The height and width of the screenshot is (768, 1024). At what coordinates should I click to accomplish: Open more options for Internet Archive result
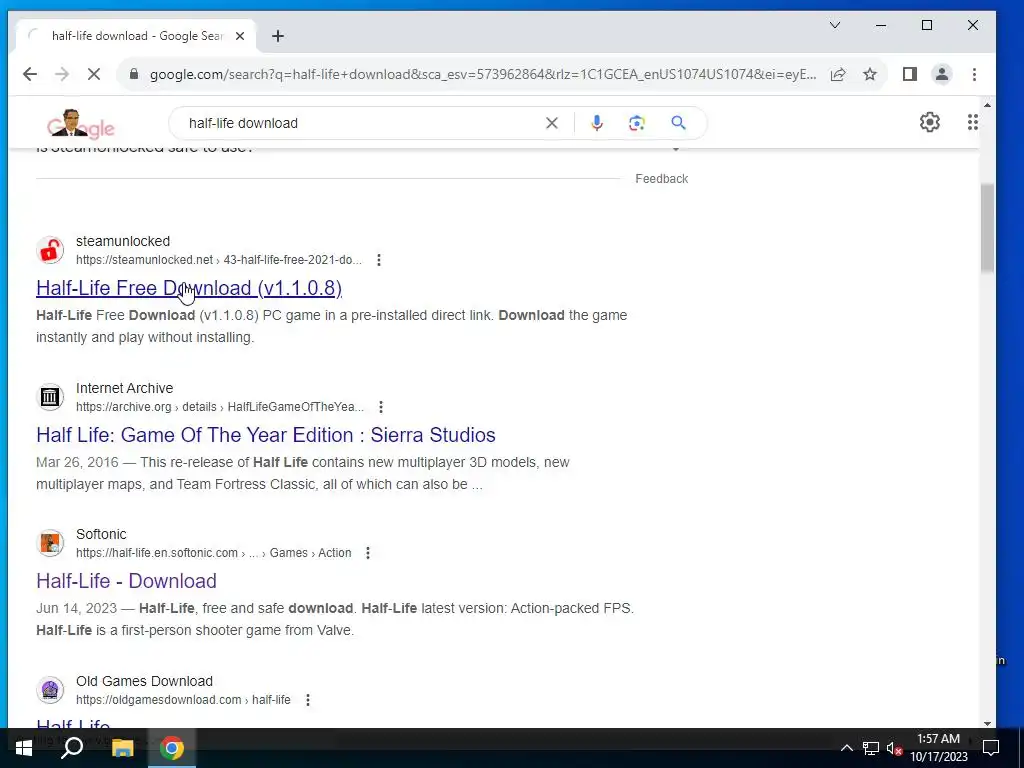381,407
